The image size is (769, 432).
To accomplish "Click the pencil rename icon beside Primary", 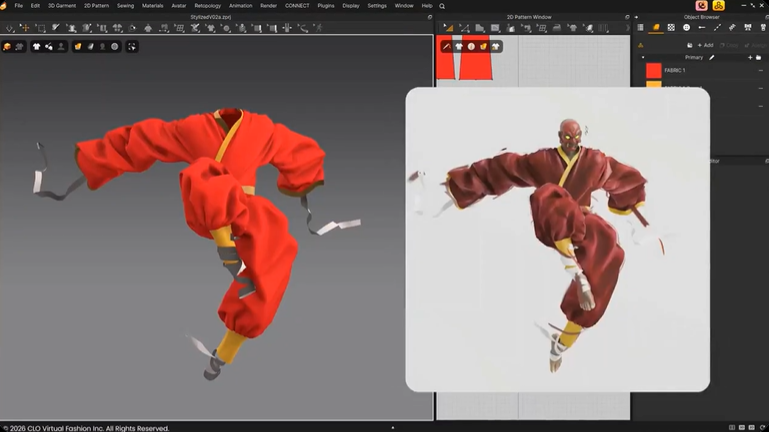I will [712, 57].
